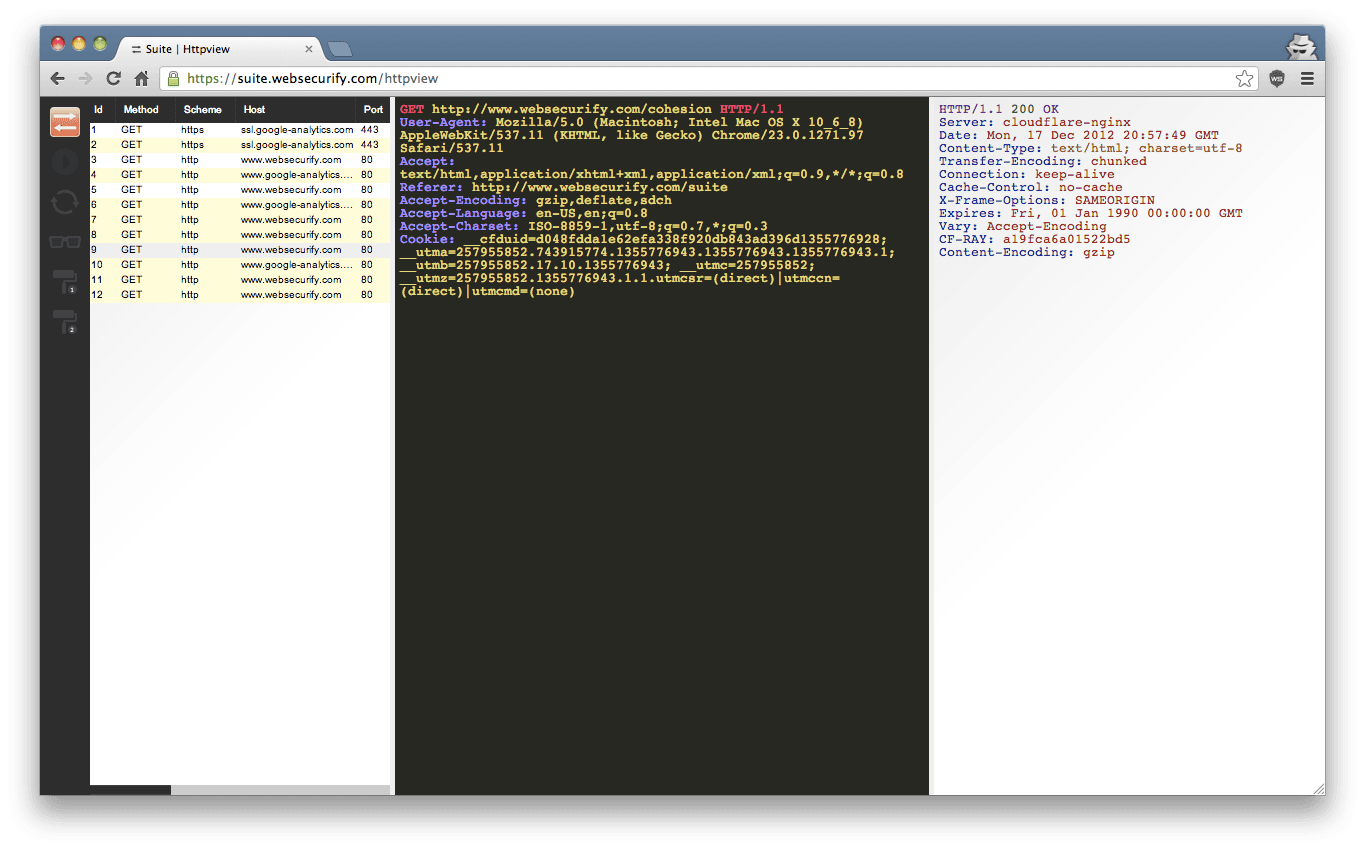Viewport: 1365px width, 850px height.
Task: Switch to Suite | Httpview tab
Action: point(218,49)
